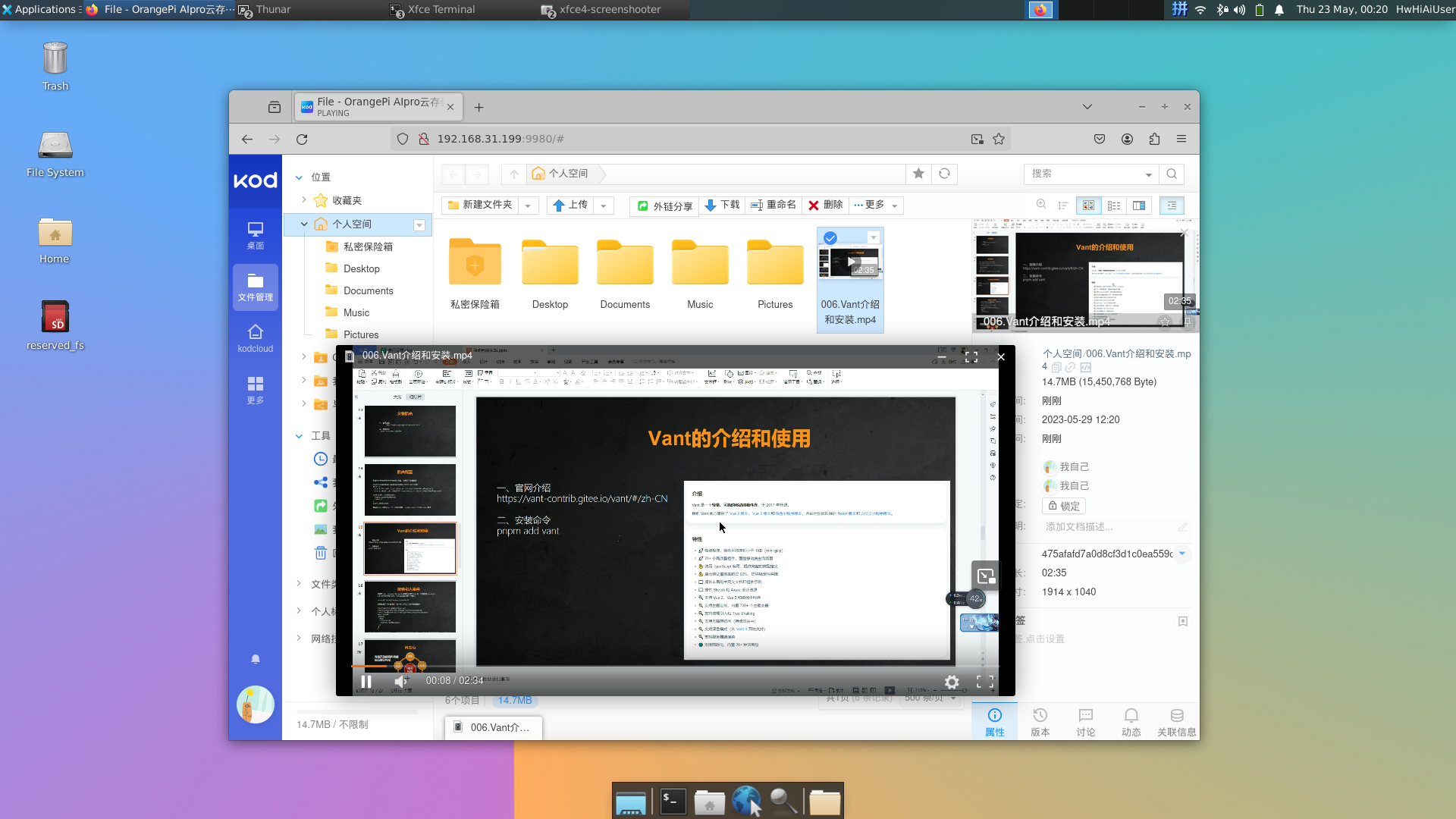Switch to Activity (动态) tab
Screen dimensions: 1456x819
click(x=1131, y=721)
